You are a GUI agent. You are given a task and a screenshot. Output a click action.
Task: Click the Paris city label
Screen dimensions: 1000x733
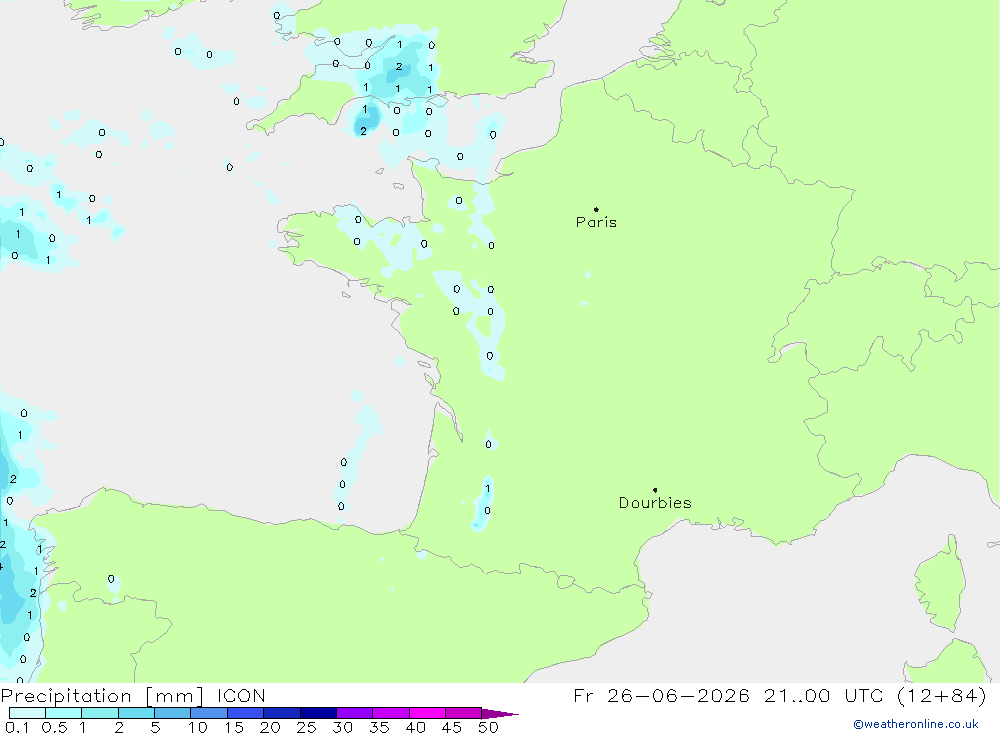click(596, 222)
